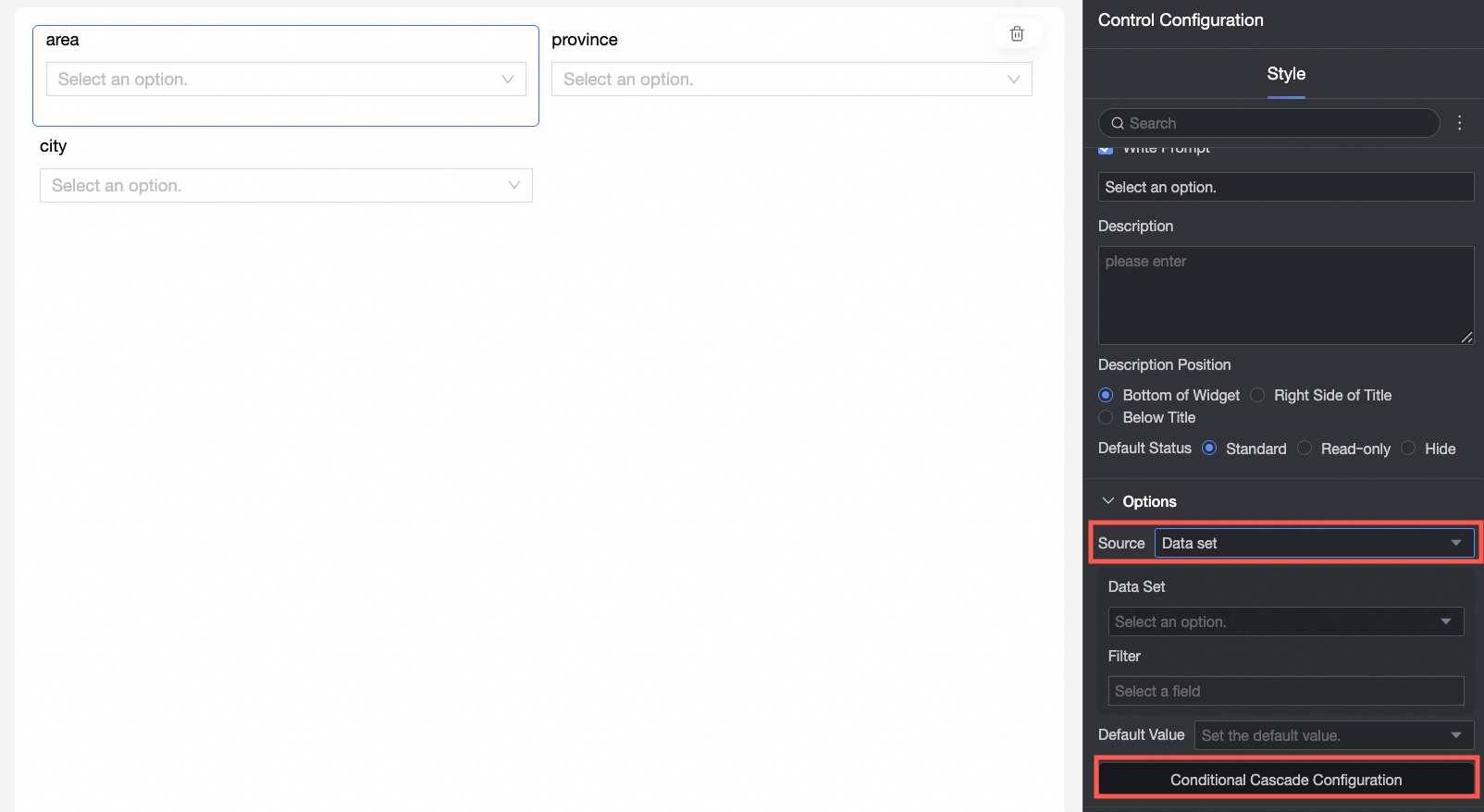Open the Source dropdown showing Data set
Image resolution: width=1484 pixels, height=812 pixels.
coord(1314,543)
